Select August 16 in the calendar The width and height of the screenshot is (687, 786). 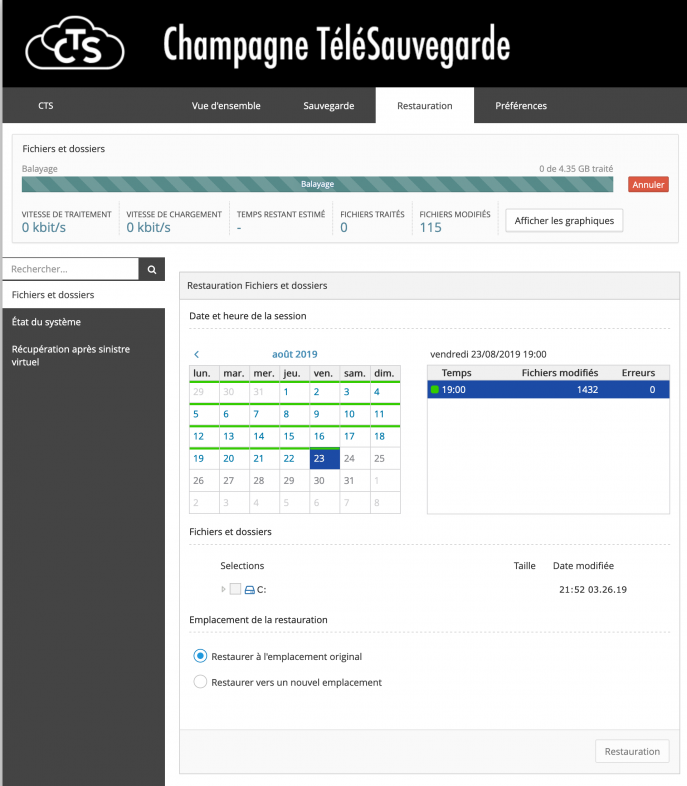[318, 437]
